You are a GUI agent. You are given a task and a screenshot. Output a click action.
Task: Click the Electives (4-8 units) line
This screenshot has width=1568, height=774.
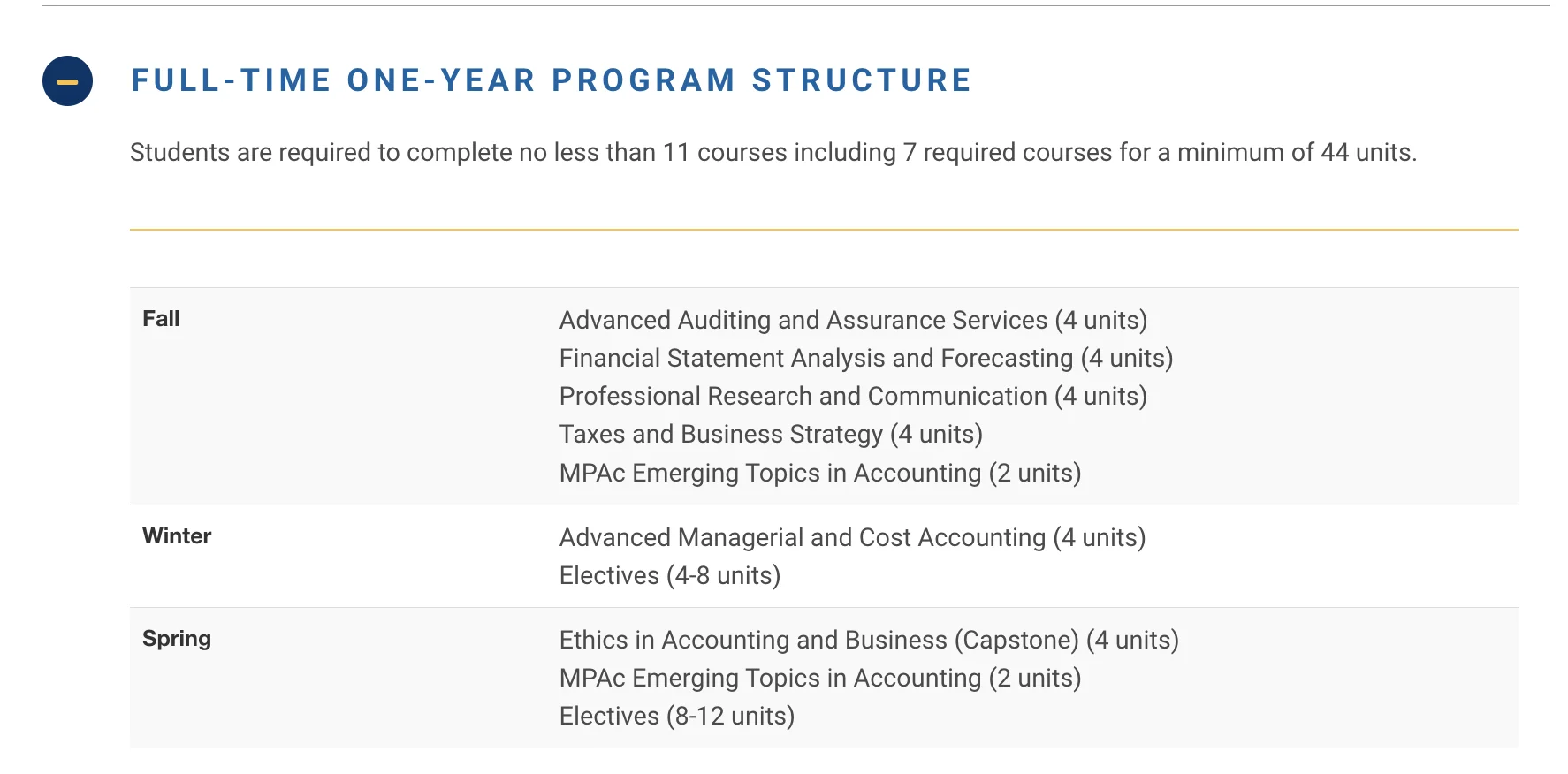(x=669, y=575)
